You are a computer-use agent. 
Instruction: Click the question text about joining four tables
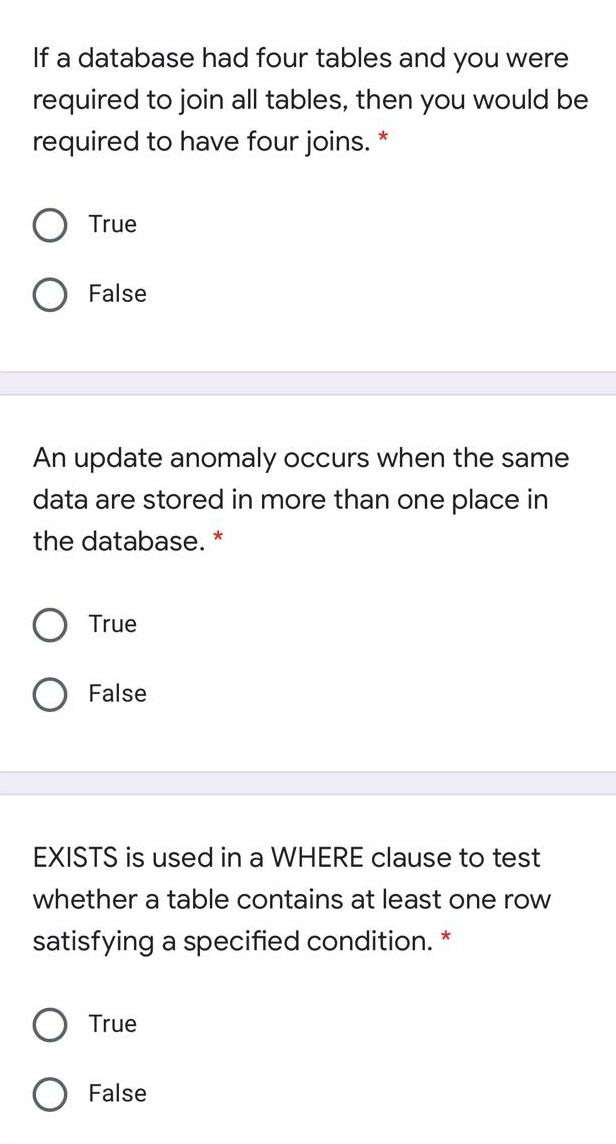click(x=300, y=99)
